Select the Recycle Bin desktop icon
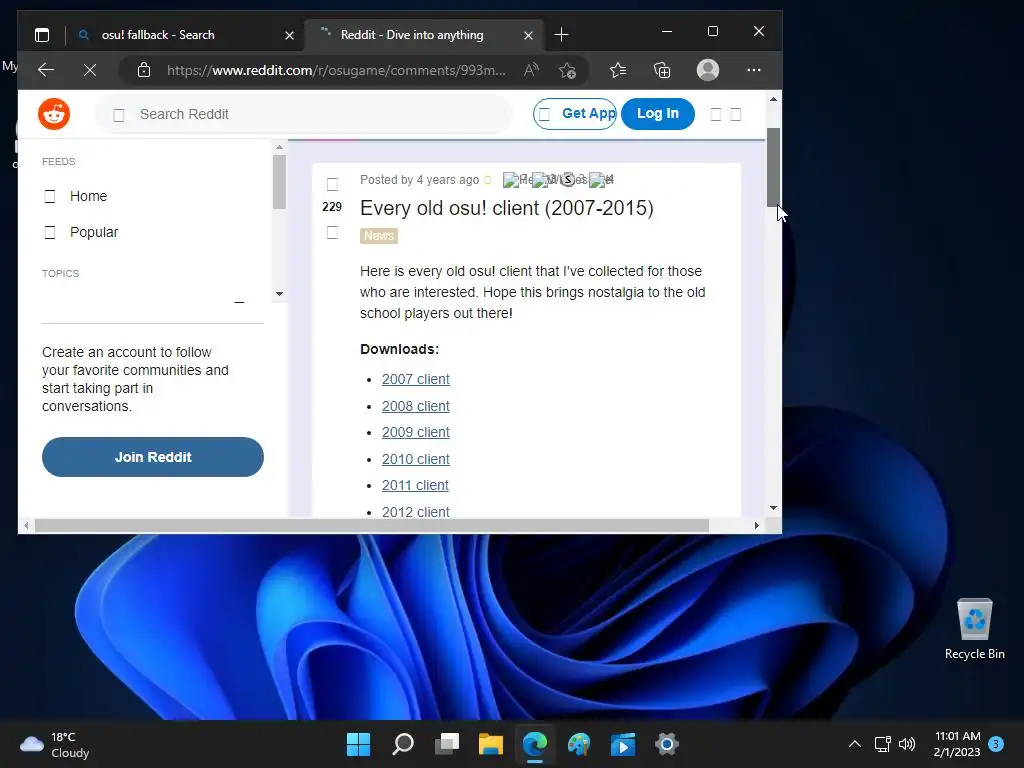 [x=974, y=629]
